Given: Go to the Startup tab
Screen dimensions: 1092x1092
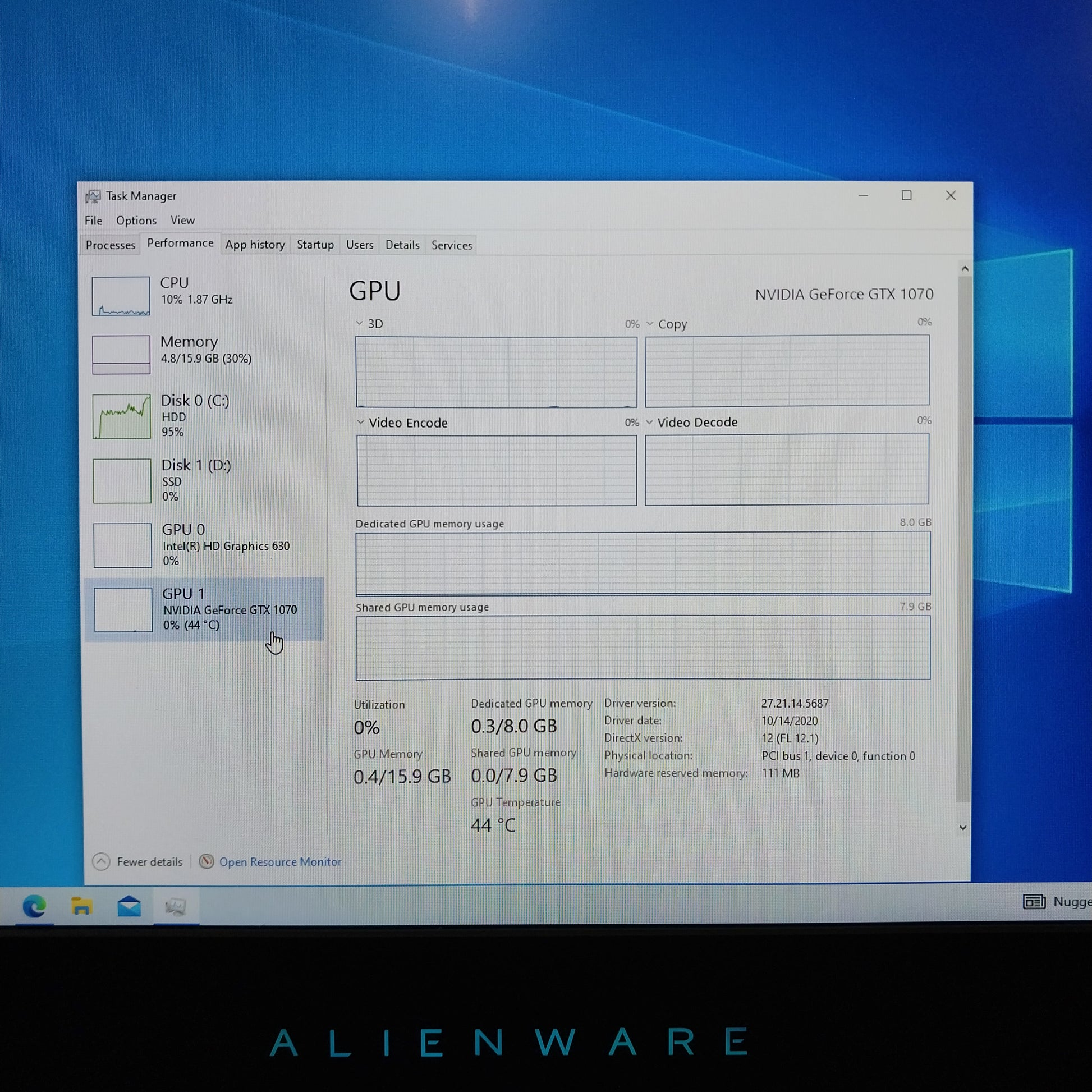Looking at the screenshot, I should point(315,245).
